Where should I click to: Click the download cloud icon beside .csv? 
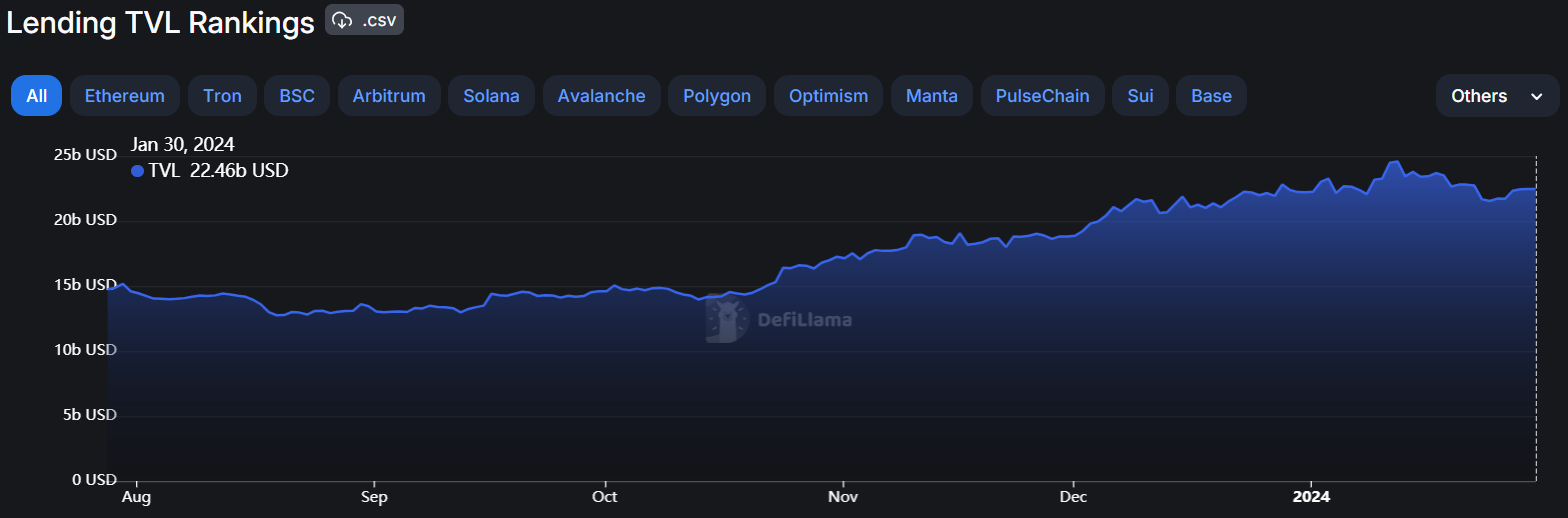(343, 20)
